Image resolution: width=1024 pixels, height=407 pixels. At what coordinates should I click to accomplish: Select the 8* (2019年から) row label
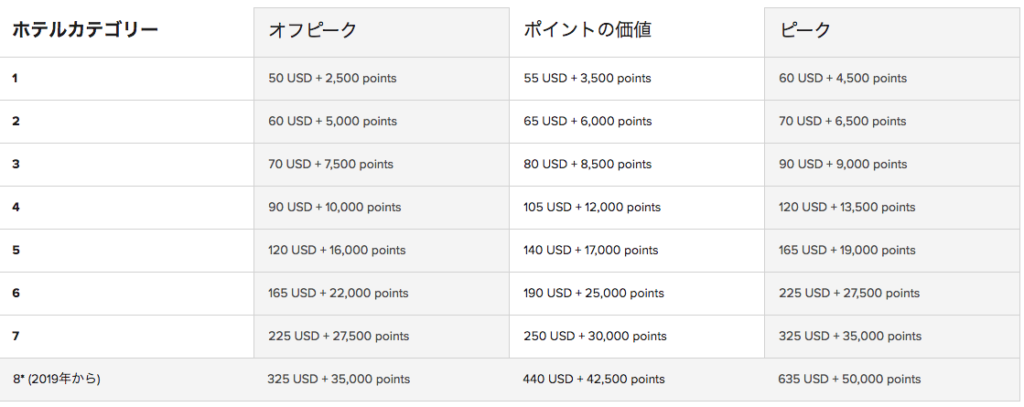click(x=56, y=379)
